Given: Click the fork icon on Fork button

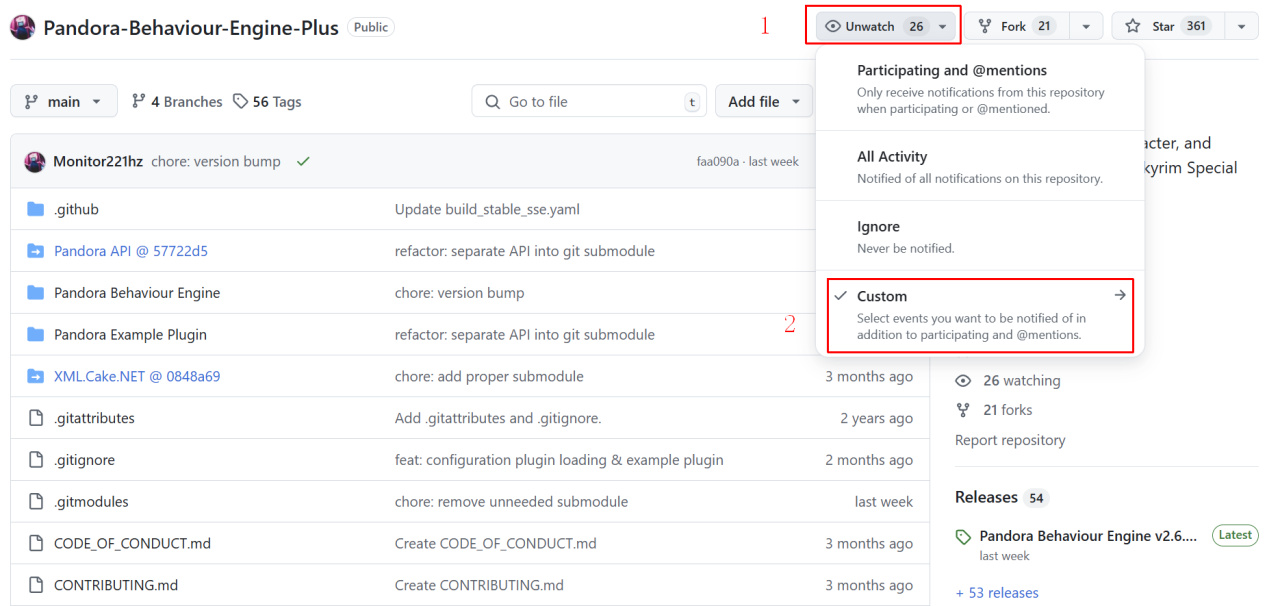Looking at the screenshot, I should (x=985, y=27).
